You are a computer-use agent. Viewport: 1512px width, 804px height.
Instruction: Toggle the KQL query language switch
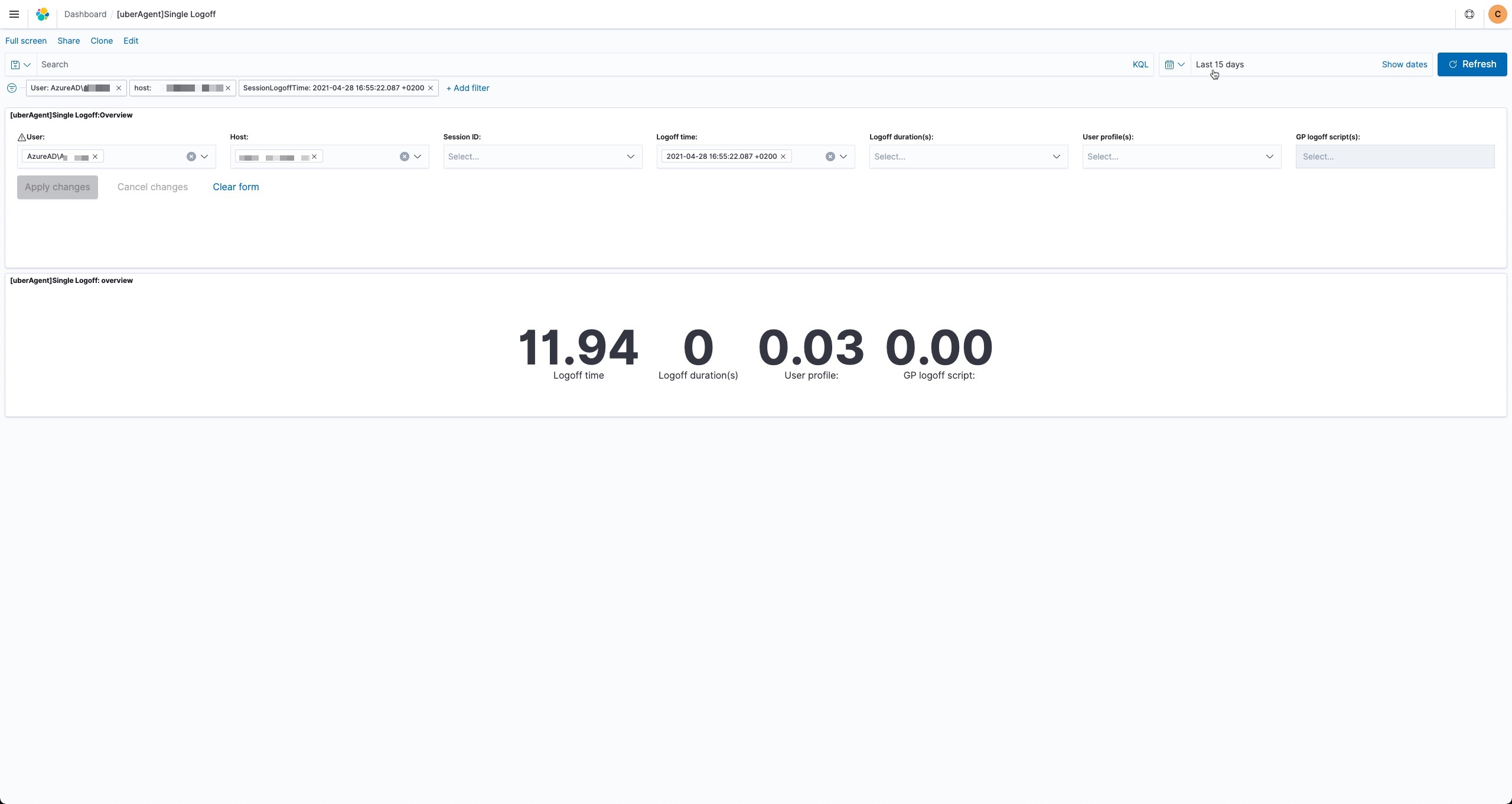[1140, 64]
